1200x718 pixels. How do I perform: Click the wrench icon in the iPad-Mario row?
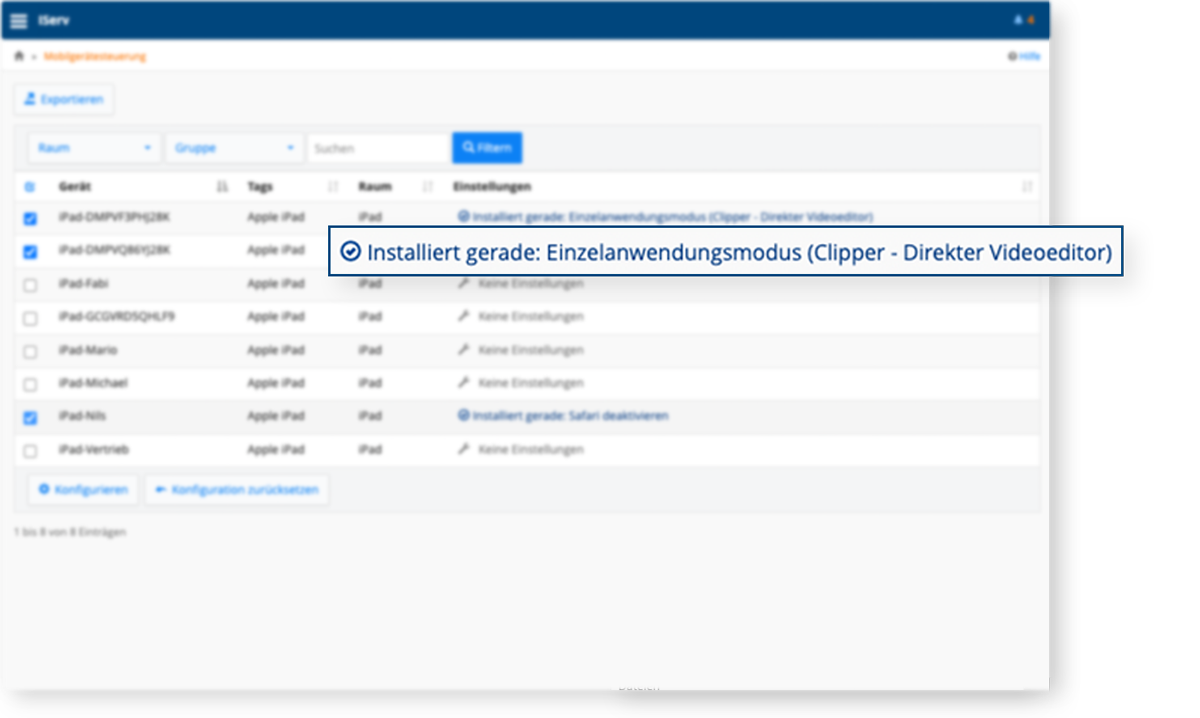463,350
